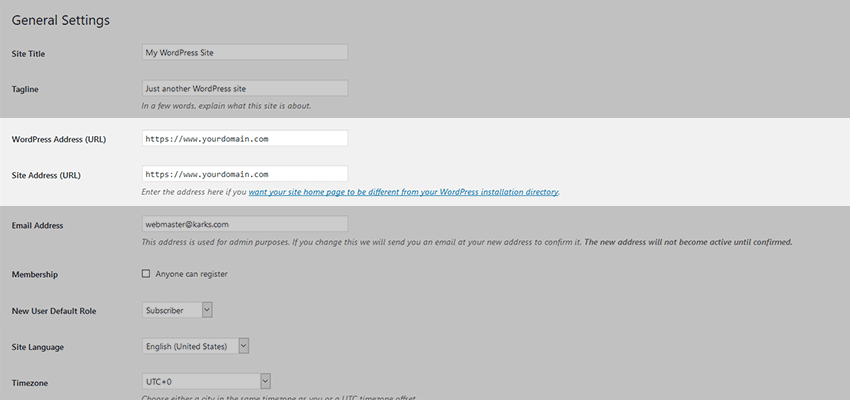Select the Site Address (URL) text box

[x=245, y=174]
